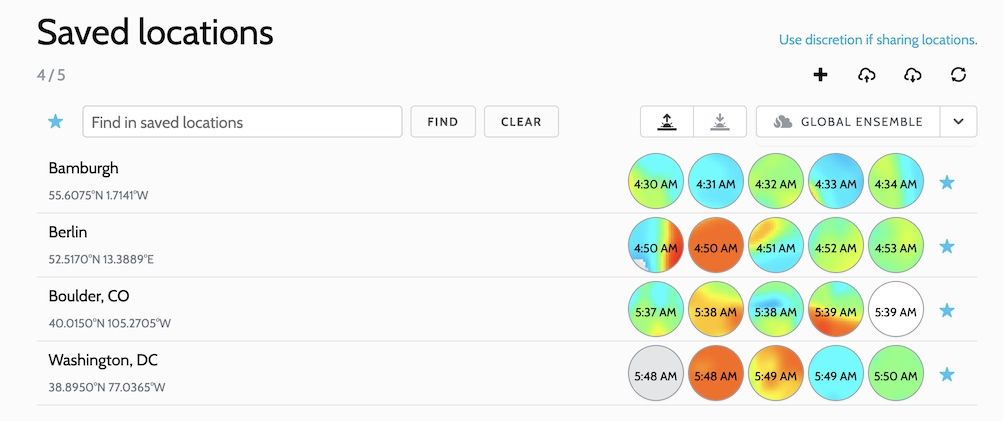Click the cloud download icon
This screenshot has width=1003, height=421.
[912, 75]
